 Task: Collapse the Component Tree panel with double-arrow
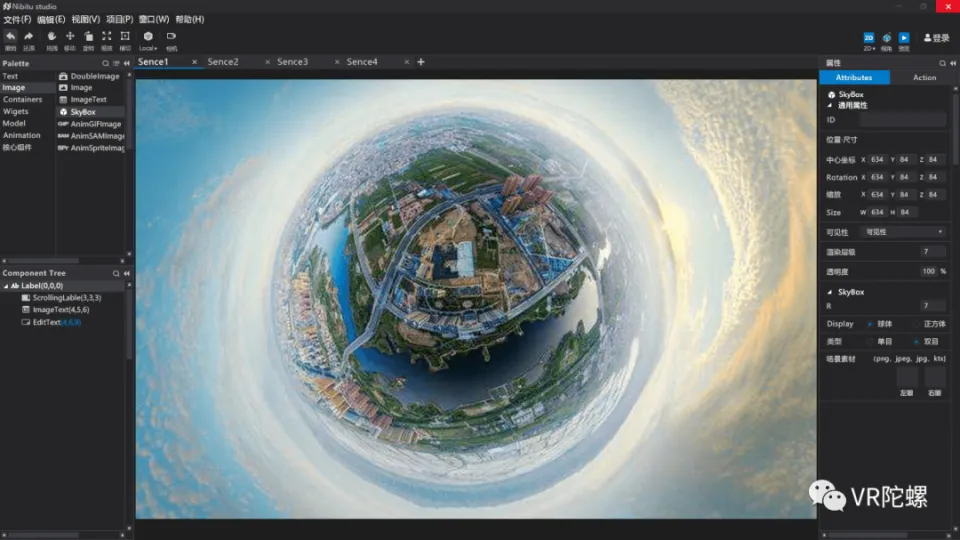pyautogui.click(x=127, y=273)
